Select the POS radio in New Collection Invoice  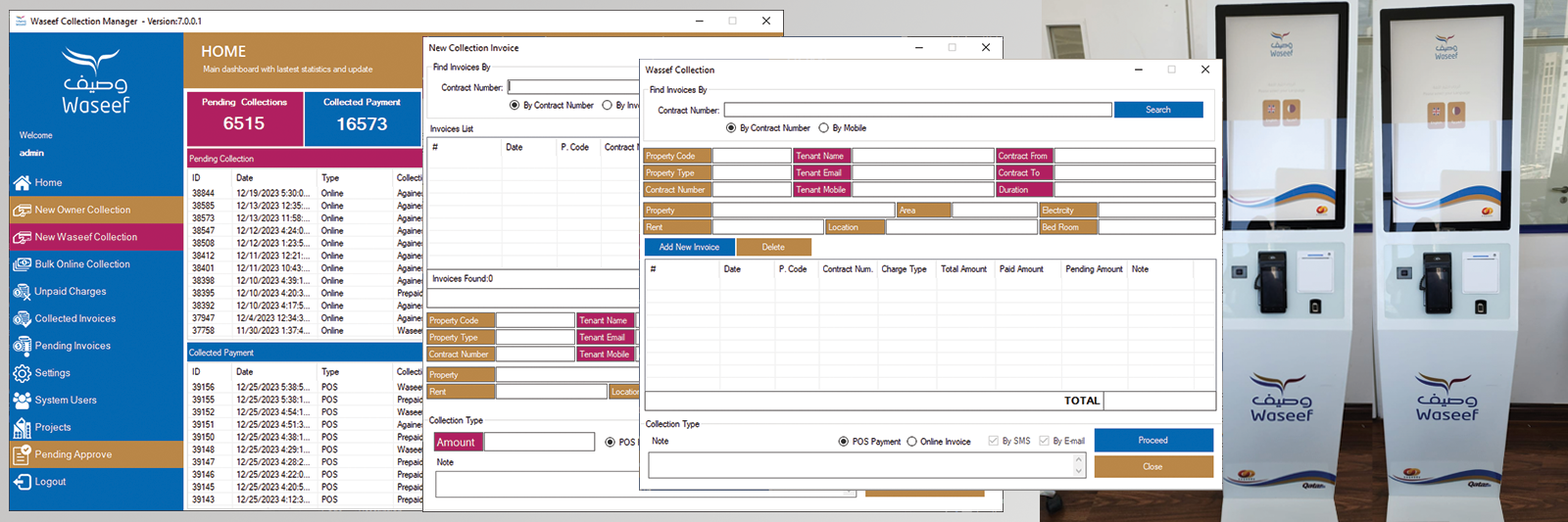(x=611, y=443)
